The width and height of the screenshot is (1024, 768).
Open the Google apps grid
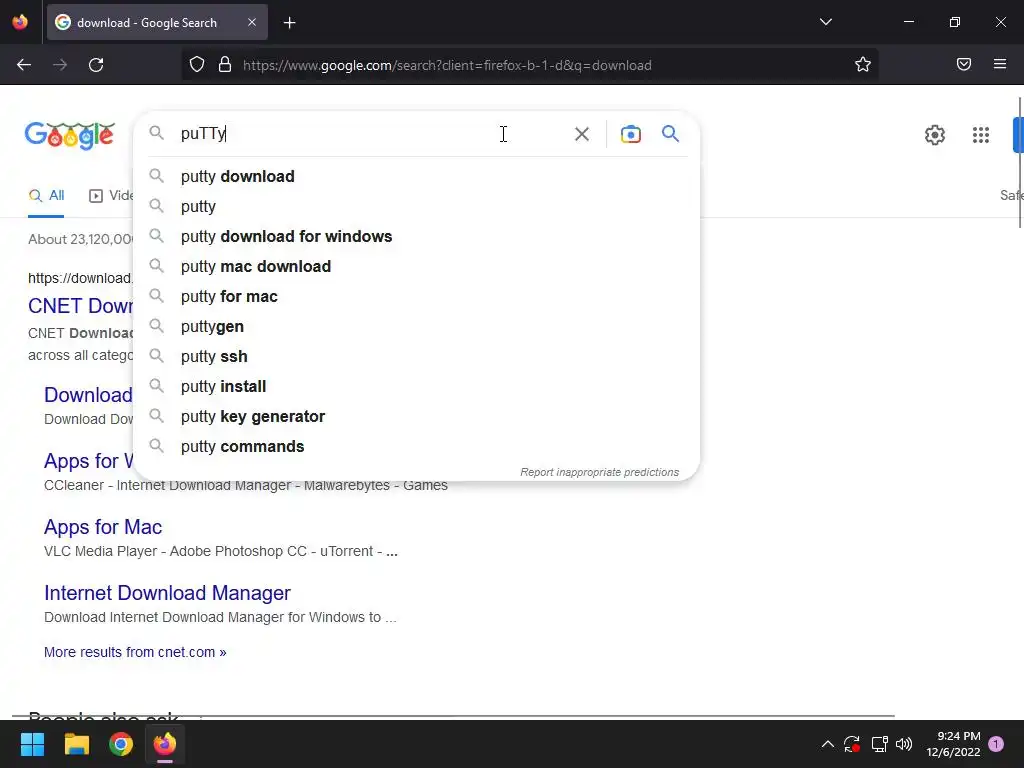[x=980, y=135]
